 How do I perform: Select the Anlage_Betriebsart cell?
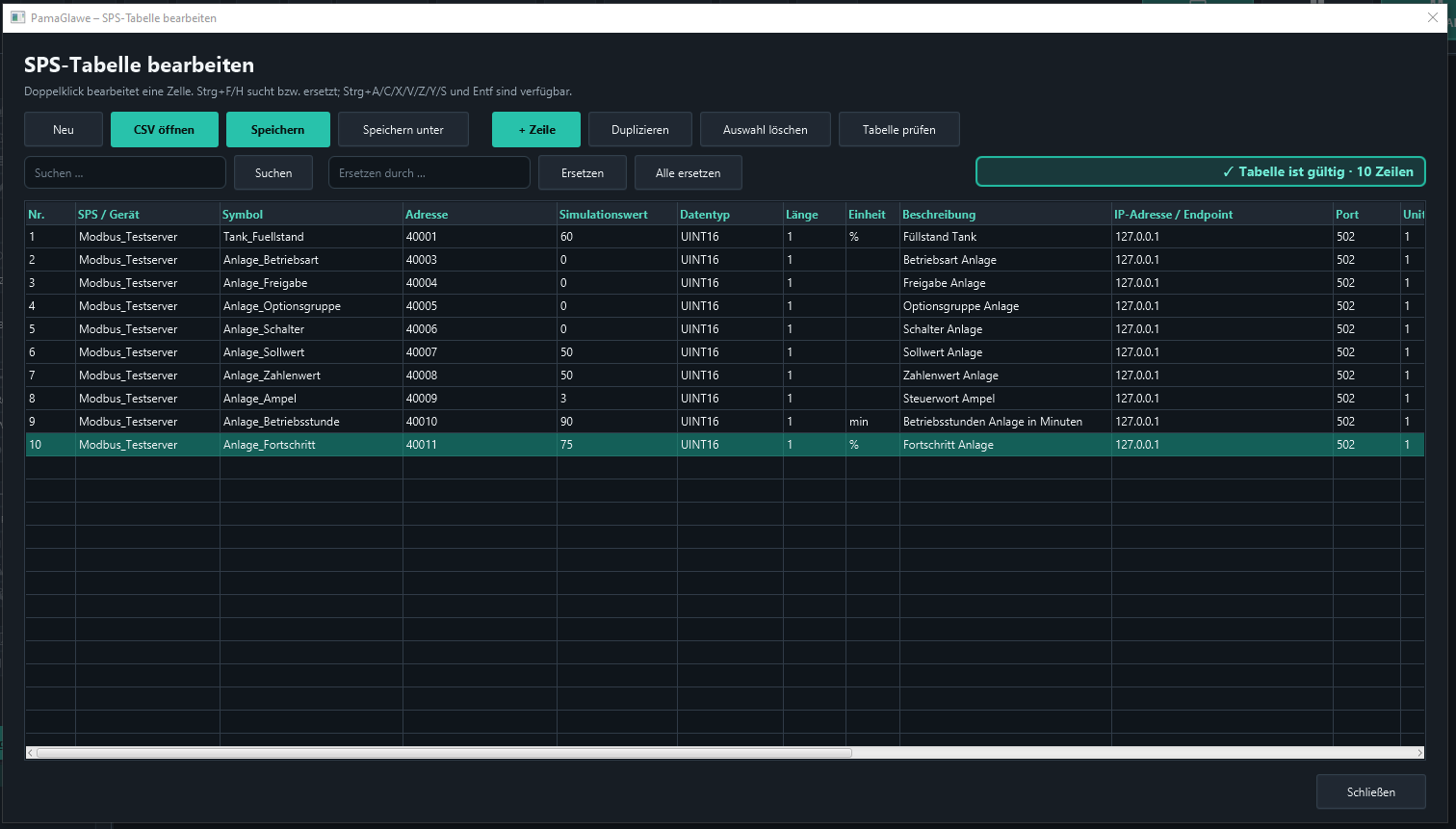click(x=311, y=260)
